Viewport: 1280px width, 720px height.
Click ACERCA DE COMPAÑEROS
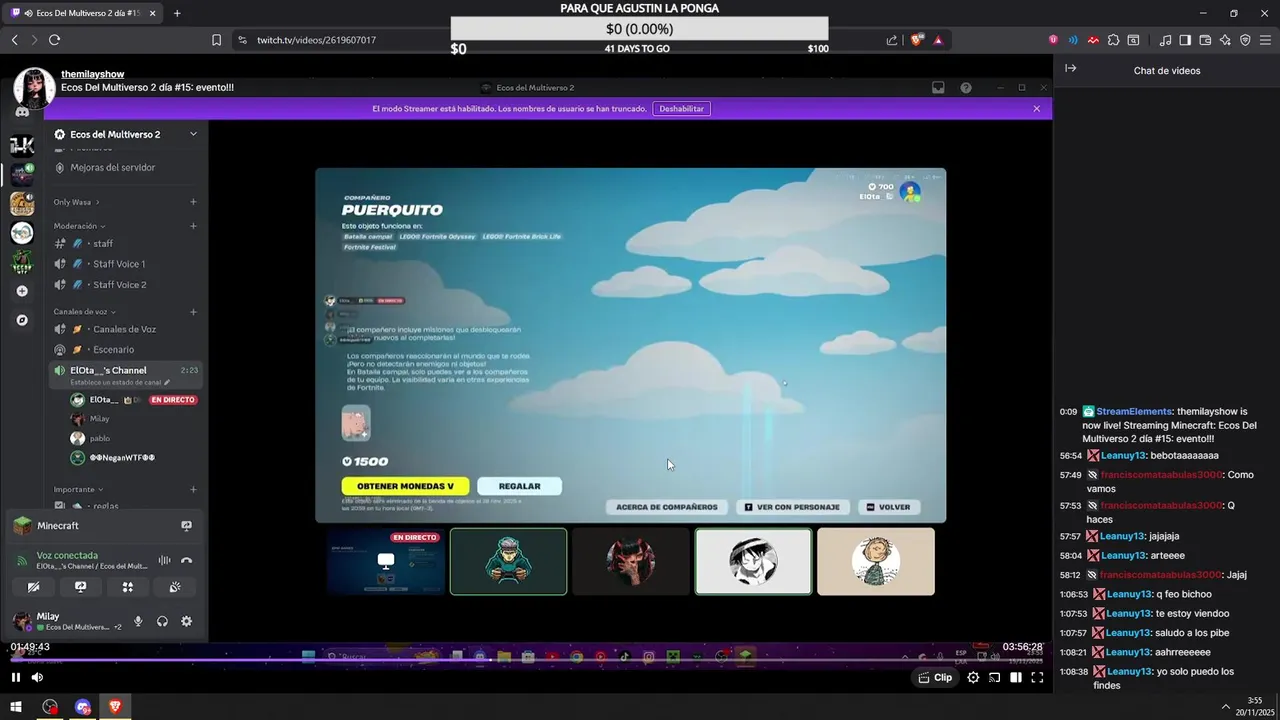[667, 507]
